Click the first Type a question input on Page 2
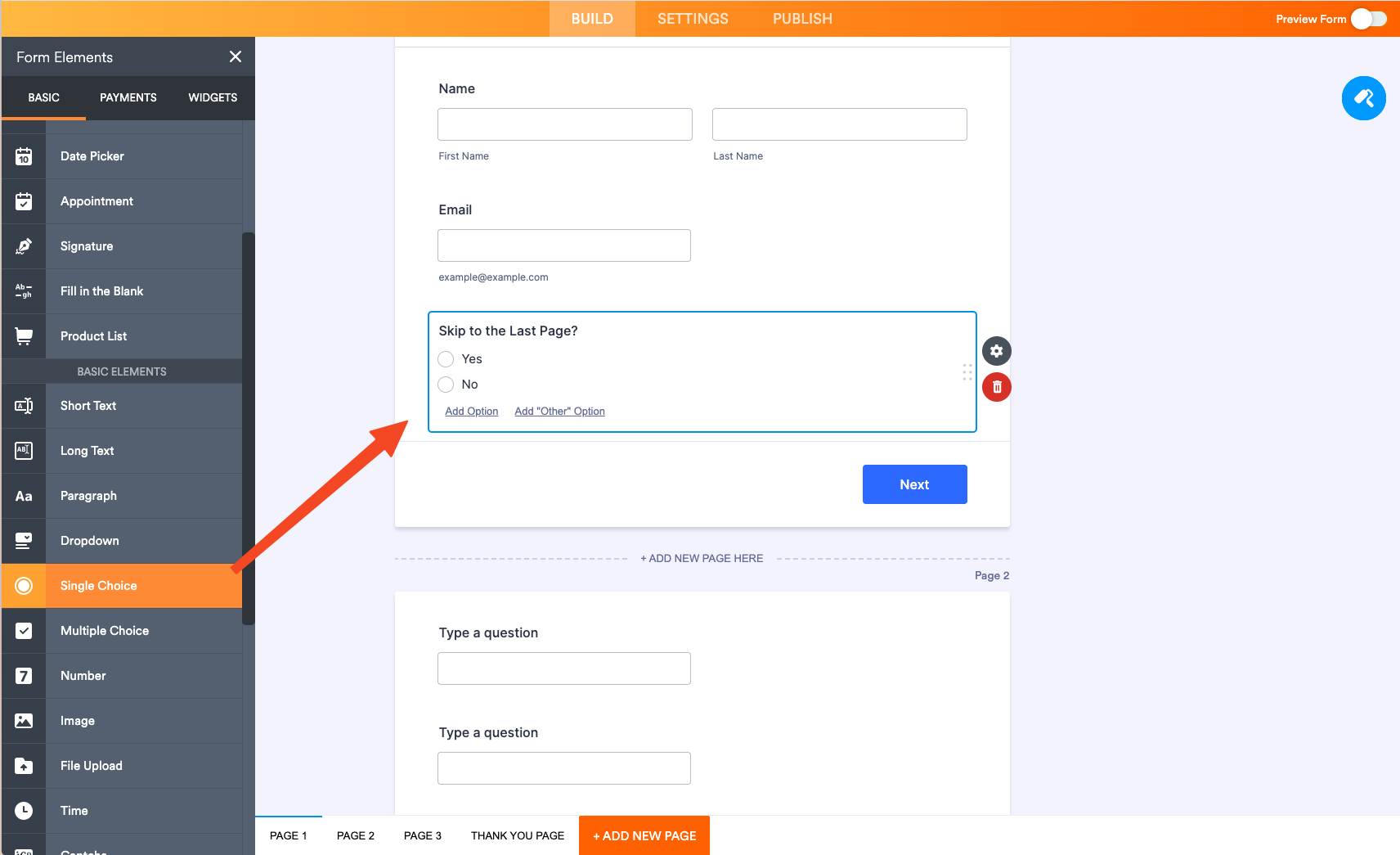 click(x=564, y=668)
